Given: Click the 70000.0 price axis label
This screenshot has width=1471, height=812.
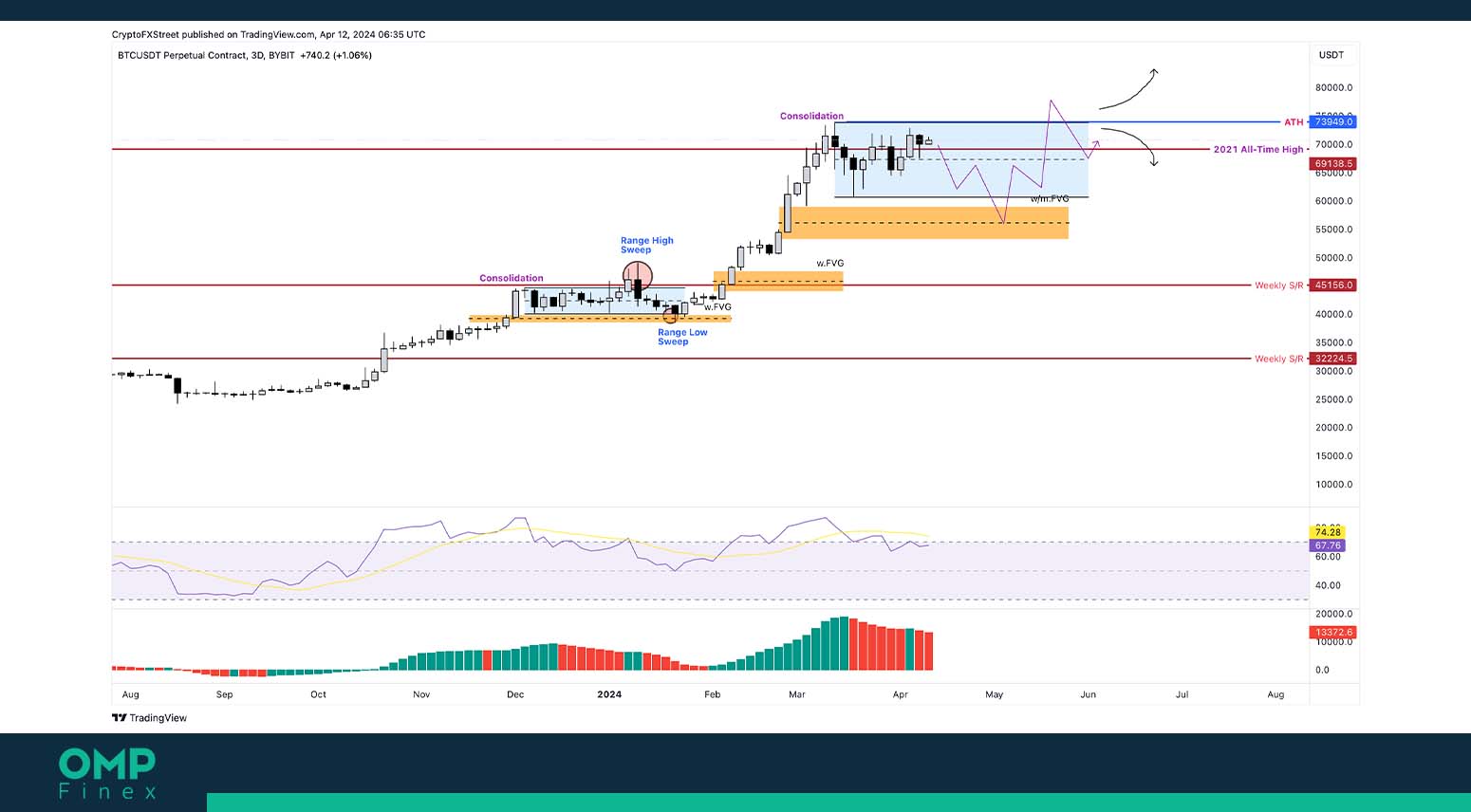Looking at the screenshot, I should [1333, 144].
